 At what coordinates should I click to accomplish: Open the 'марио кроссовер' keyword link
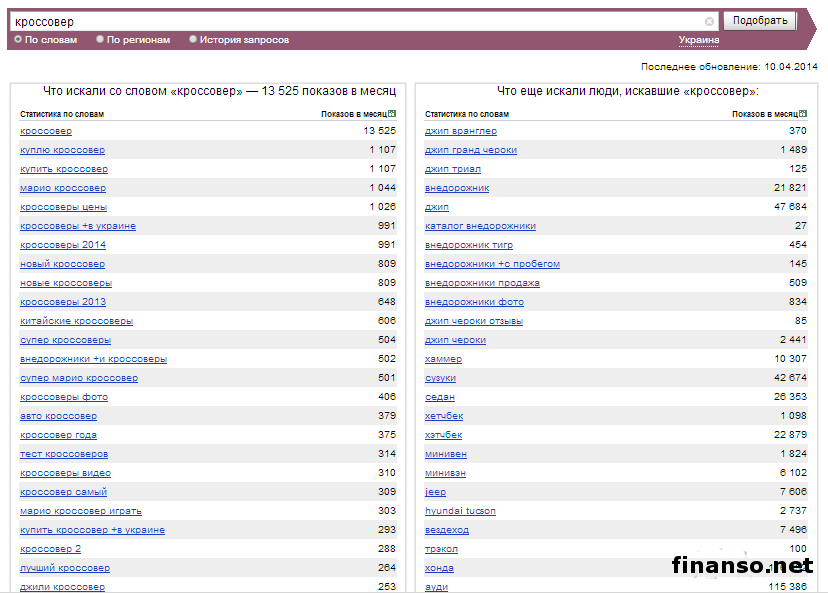tap(62, 188)
